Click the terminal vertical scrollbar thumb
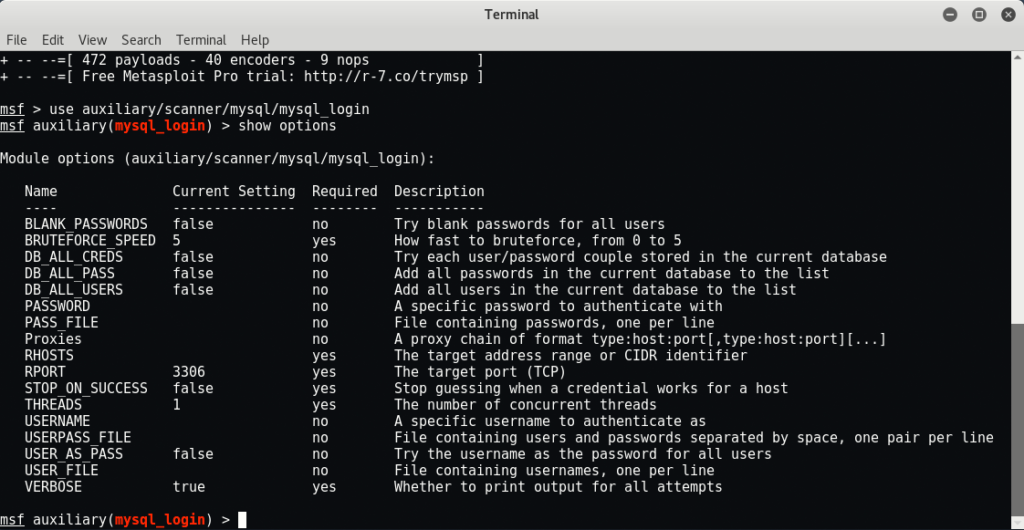Screen dimensions: 1024x530 pyautogui.click(x=1017, y=419)
